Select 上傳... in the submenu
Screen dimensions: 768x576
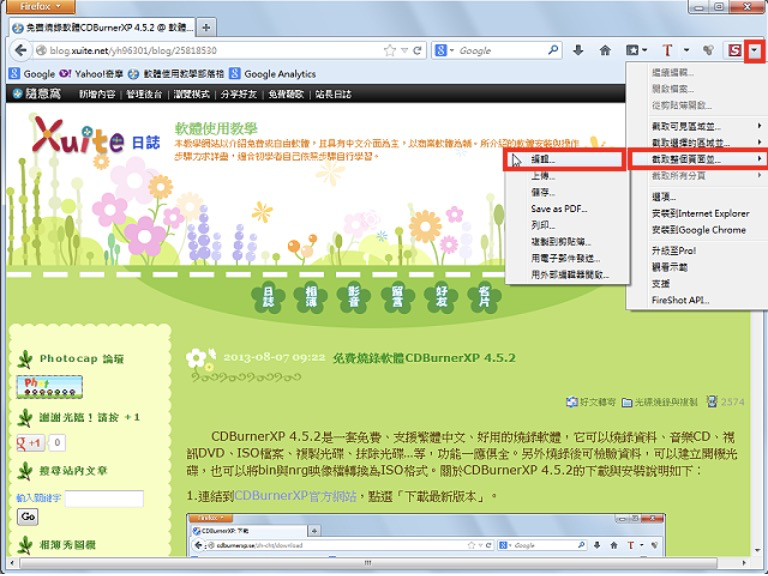(x=567, y=176)
